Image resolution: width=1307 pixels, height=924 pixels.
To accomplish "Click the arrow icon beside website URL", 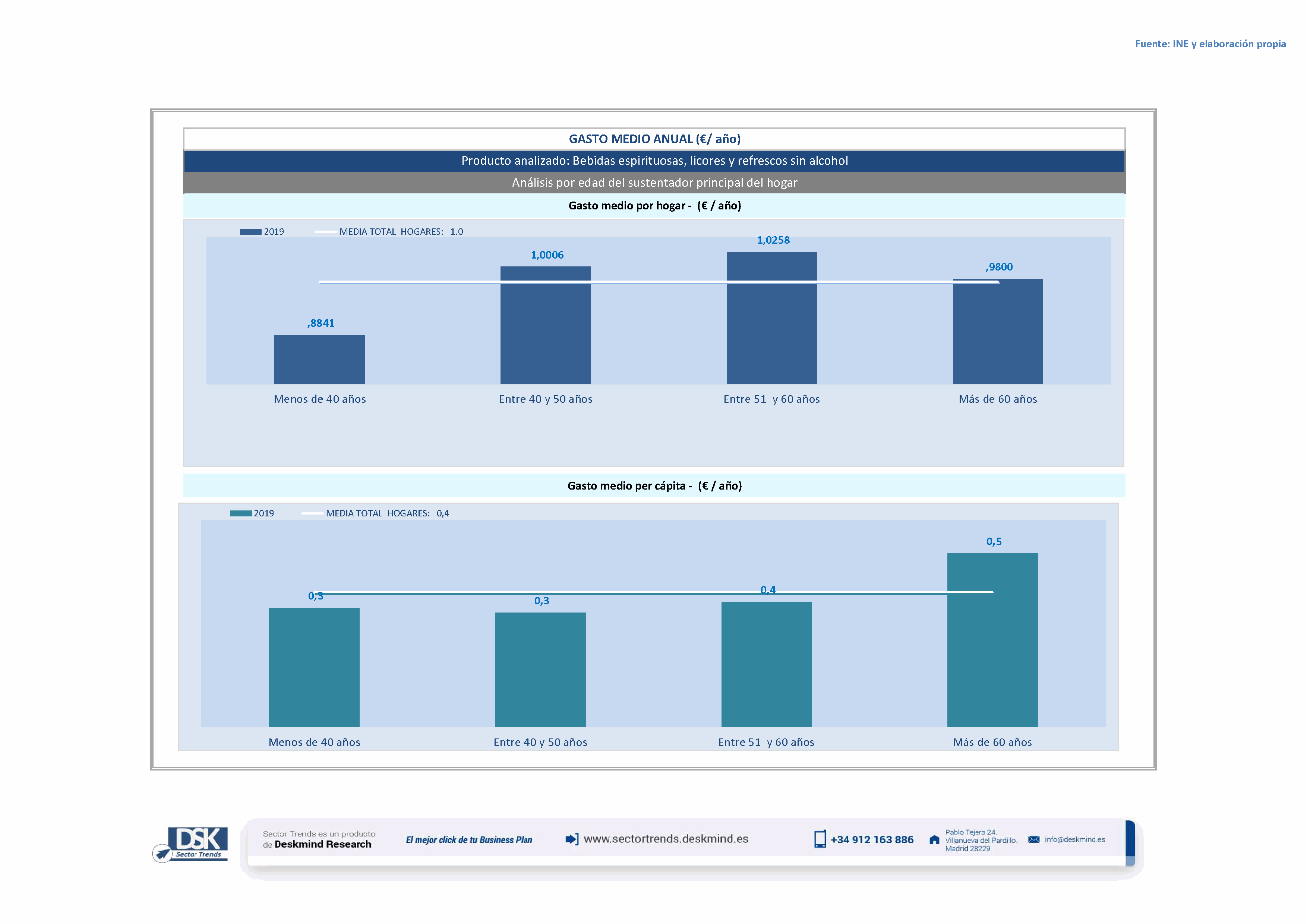I will coord(572,839).
